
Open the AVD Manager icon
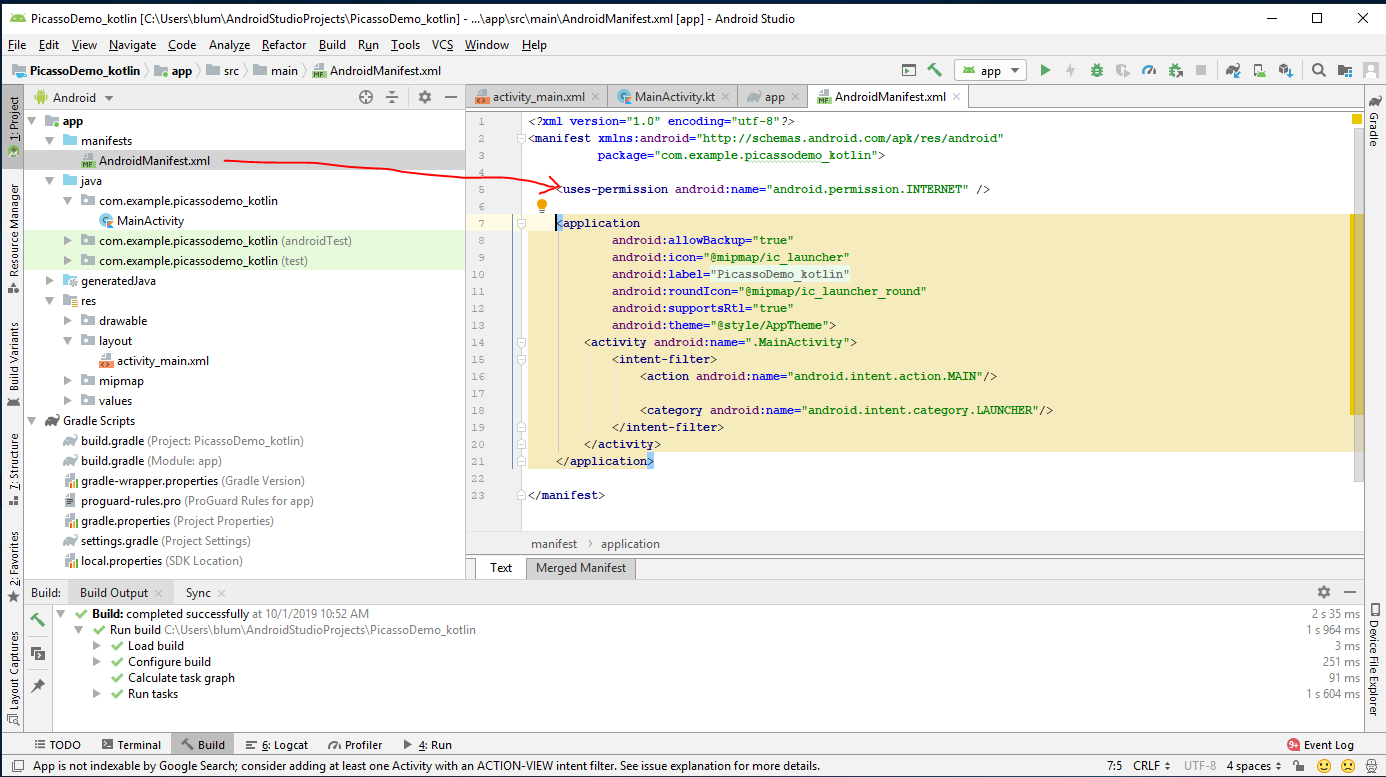[x=1260, y=70]
